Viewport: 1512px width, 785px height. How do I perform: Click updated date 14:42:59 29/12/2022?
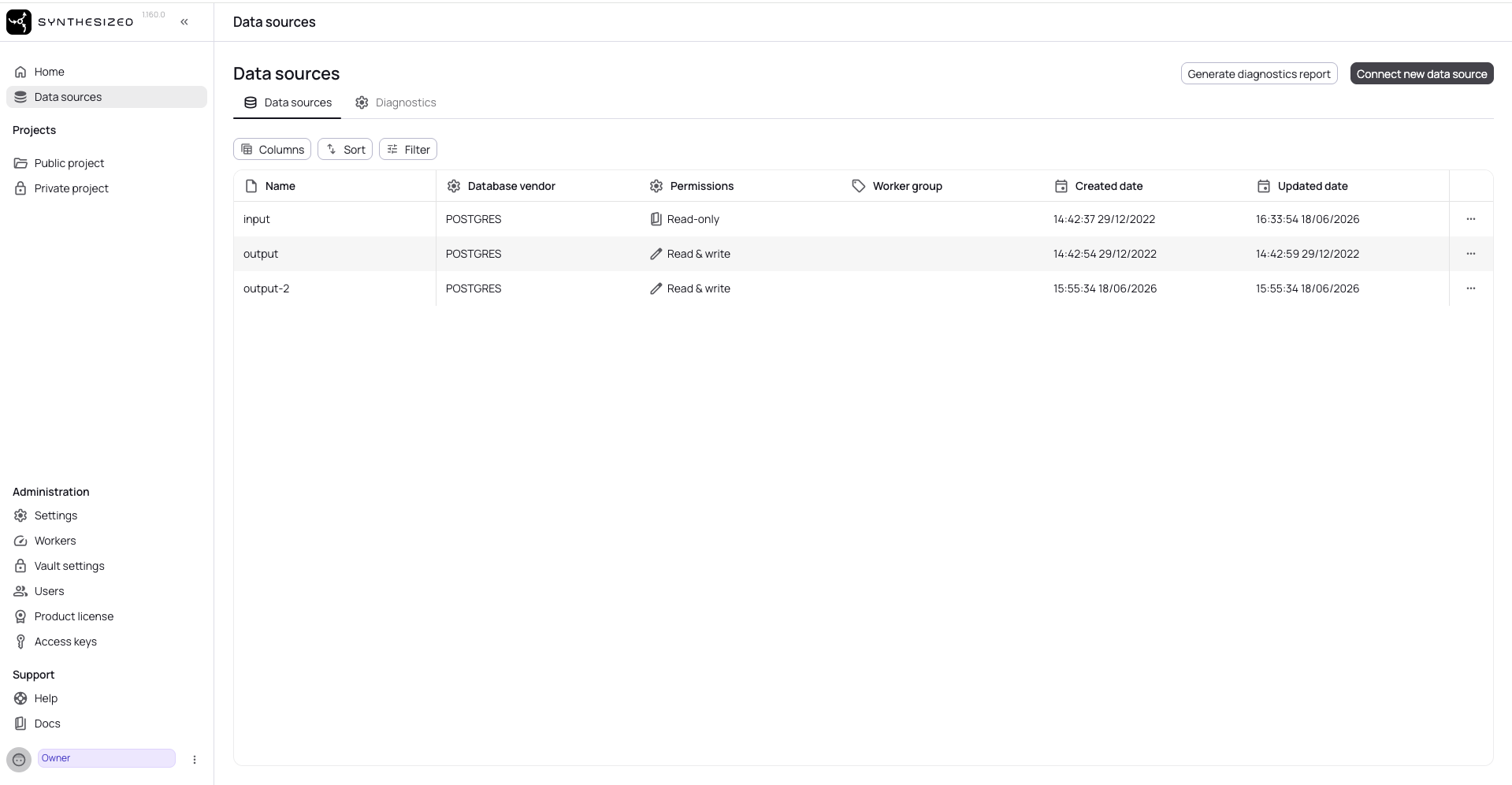(1308, 254)
